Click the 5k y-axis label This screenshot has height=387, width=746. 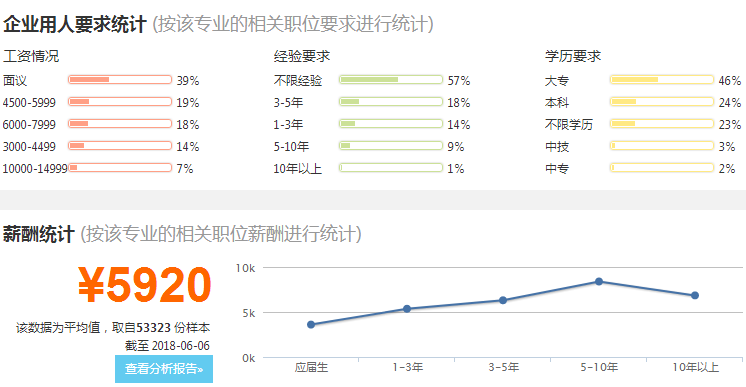(249, 313)
